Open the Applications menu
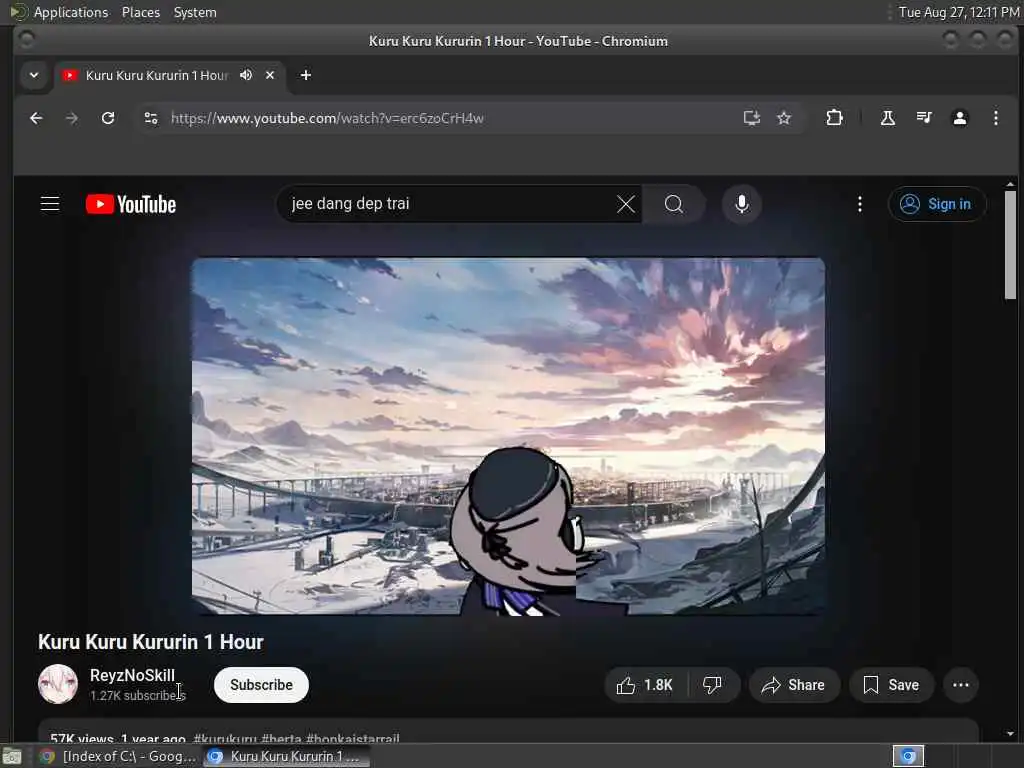 (x=71, y=12)
